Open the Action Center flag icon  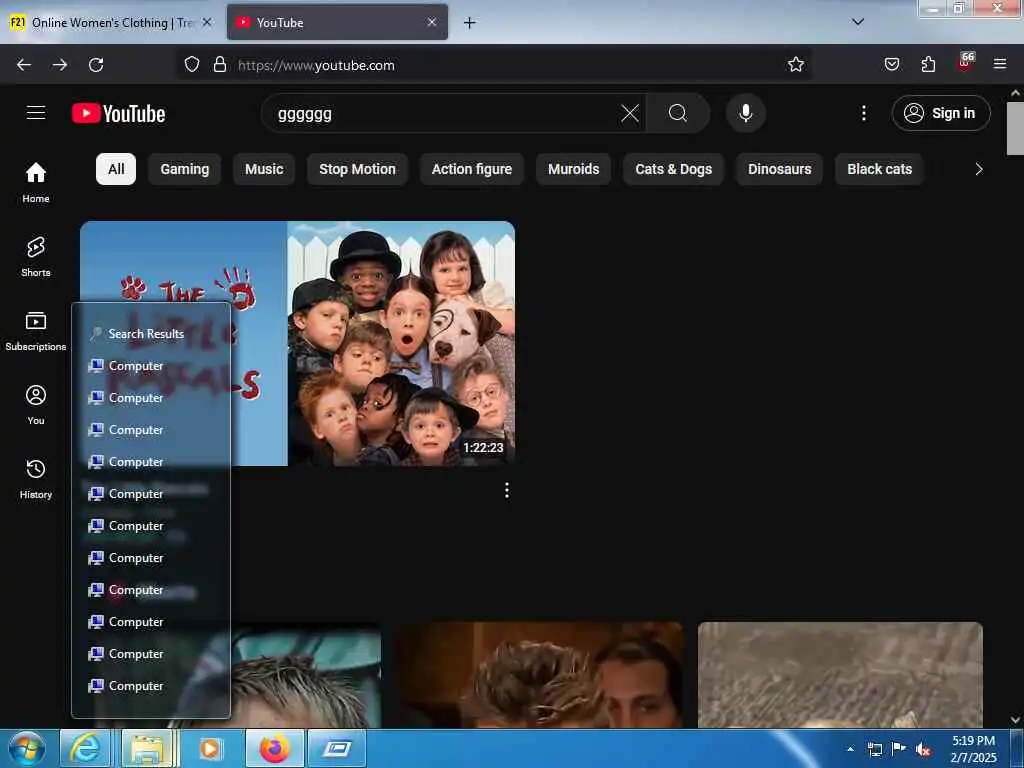pyautogui.click(x=899, y=748)
